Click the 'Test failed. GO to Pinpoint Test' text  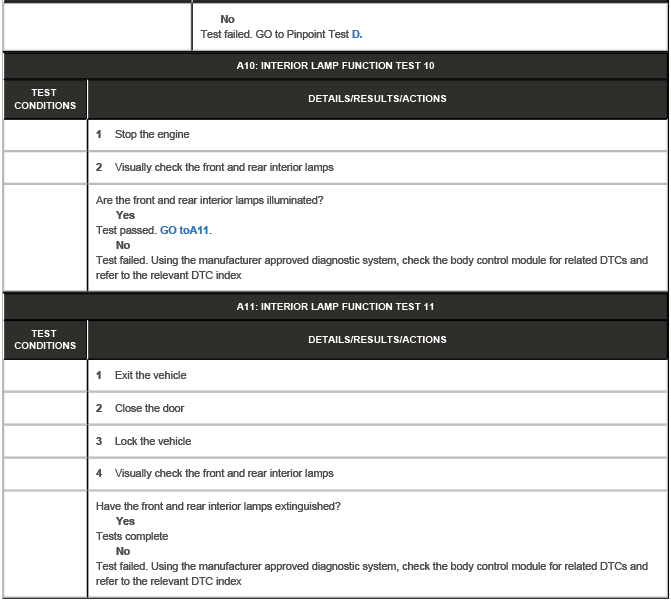274,34
